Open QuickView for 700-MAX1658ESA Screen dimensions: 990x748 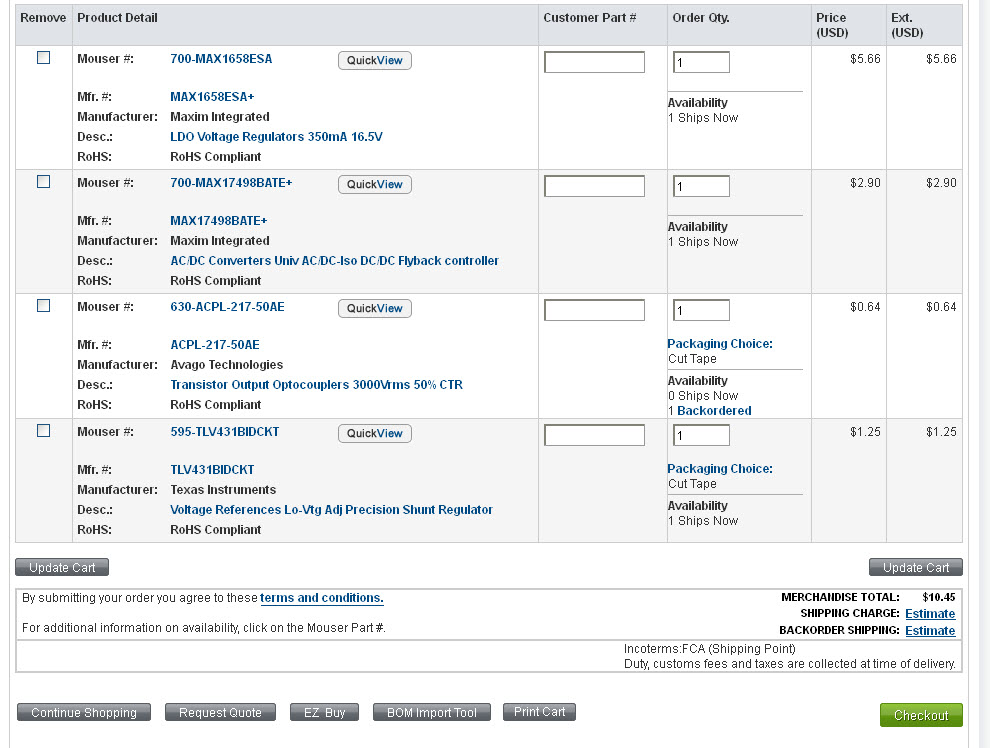coord(374,61)
